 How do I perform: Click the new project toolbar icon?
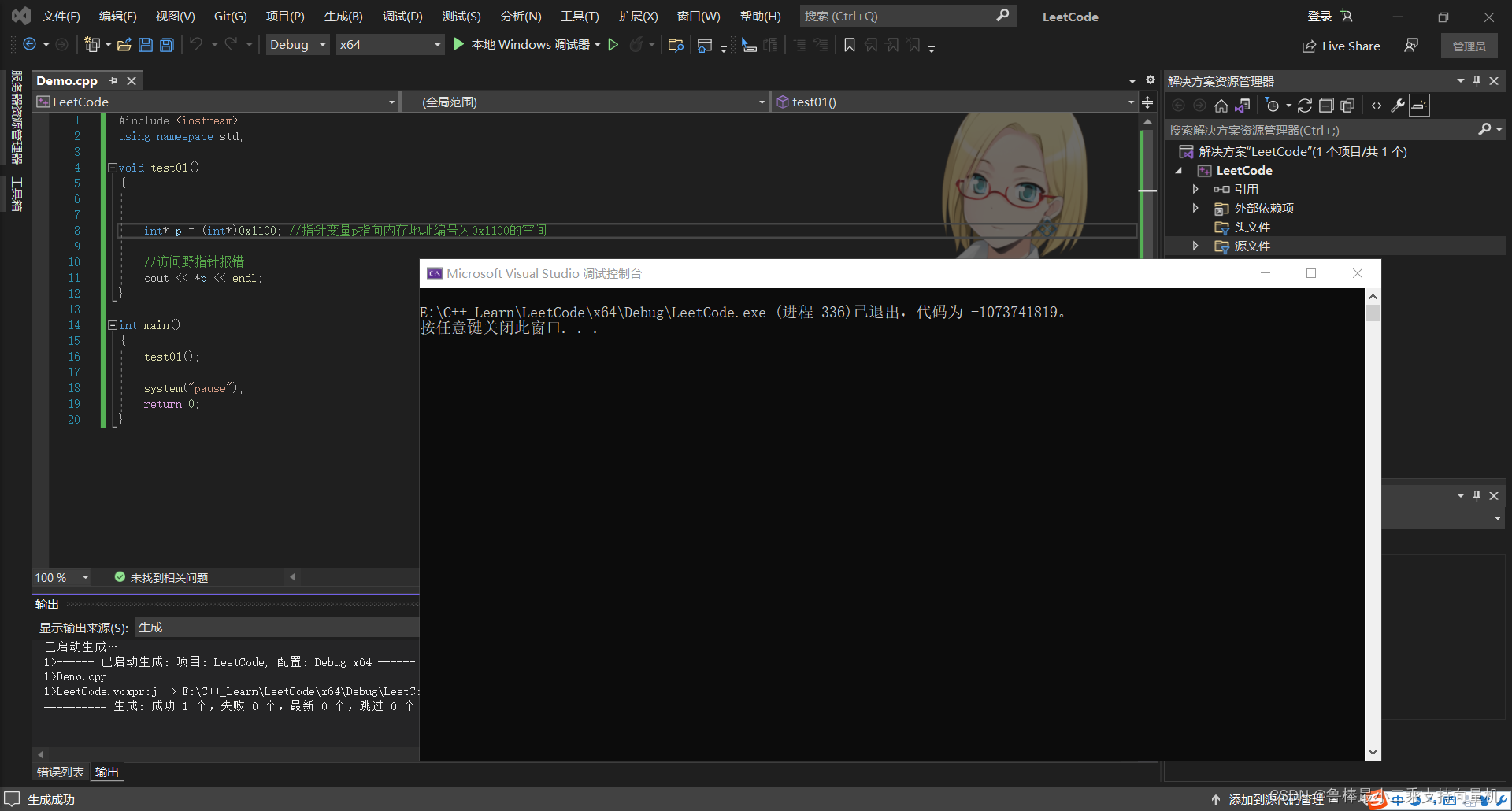(92, 45)
